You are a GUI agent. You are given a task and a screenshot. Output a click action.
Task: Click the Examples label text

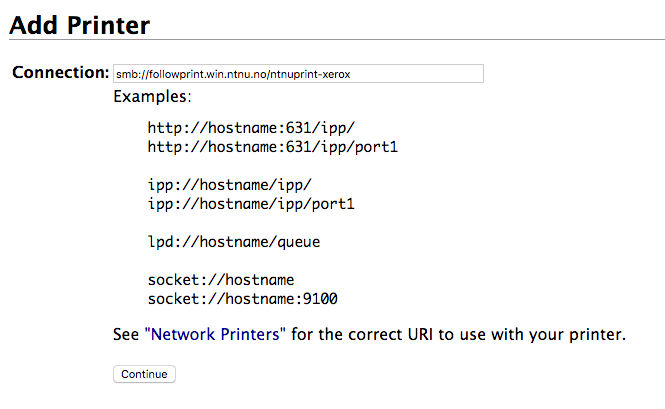152,96
